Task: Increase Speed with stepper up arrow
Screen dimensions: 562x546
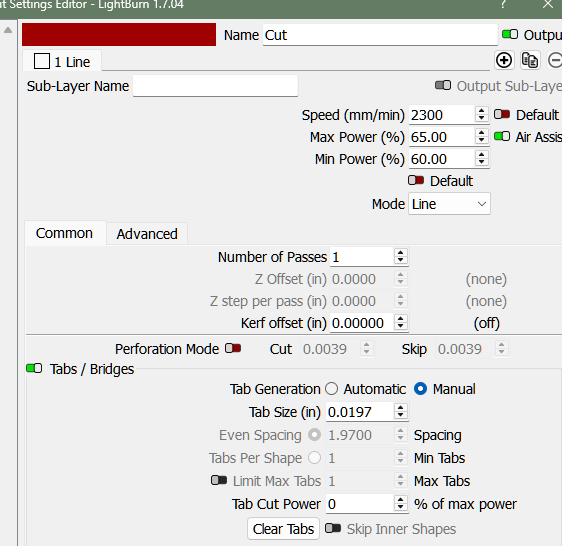Action: 481,111
